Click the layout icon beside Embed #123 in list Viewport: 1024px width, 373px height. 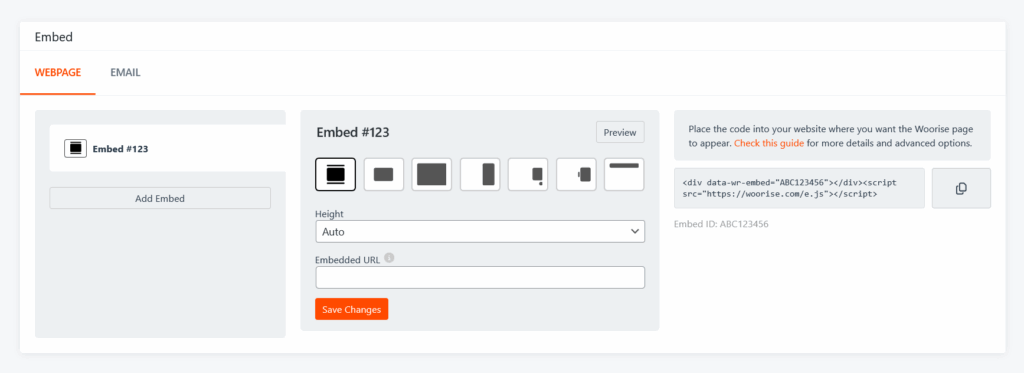coord(75,148)
